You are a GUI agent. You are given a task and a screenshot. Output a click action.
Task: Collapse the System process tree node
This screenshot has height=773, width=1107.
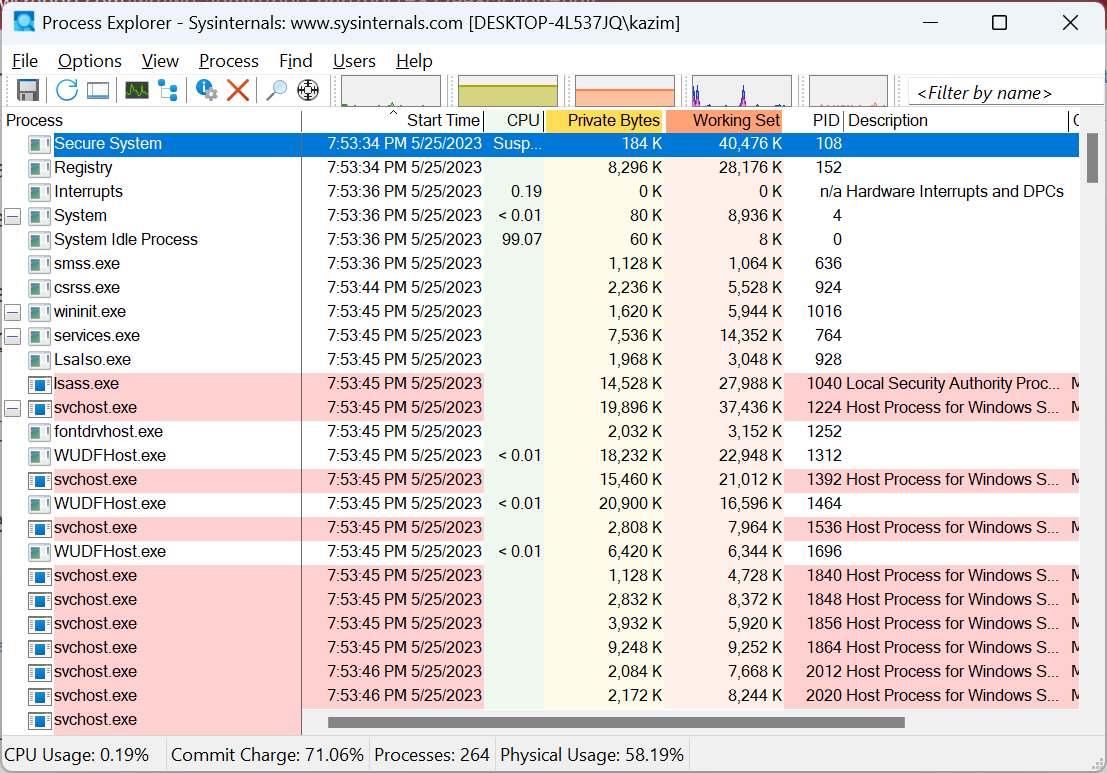tap(13, 216)
